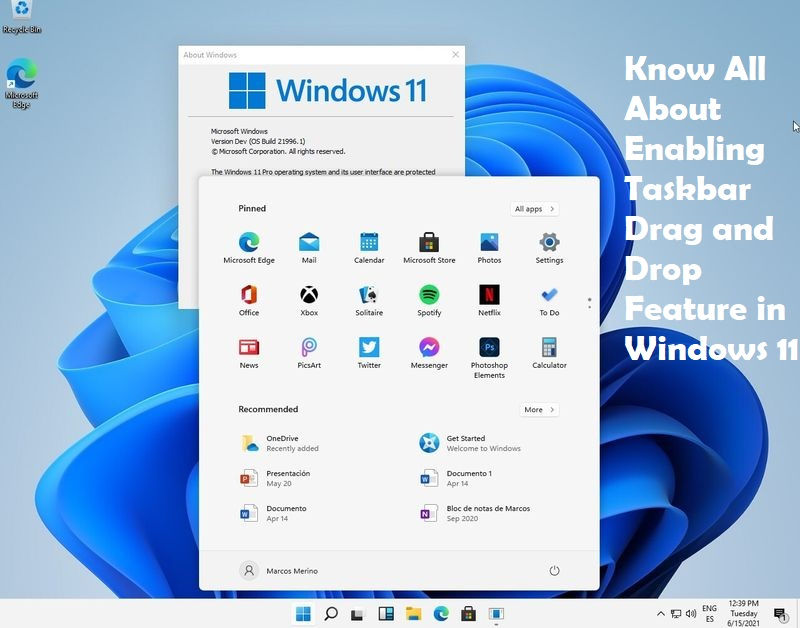The width and height of the screenshot is (800, 628).
Task: Click the volume speaker tray icon
Action: click(691, 614)
